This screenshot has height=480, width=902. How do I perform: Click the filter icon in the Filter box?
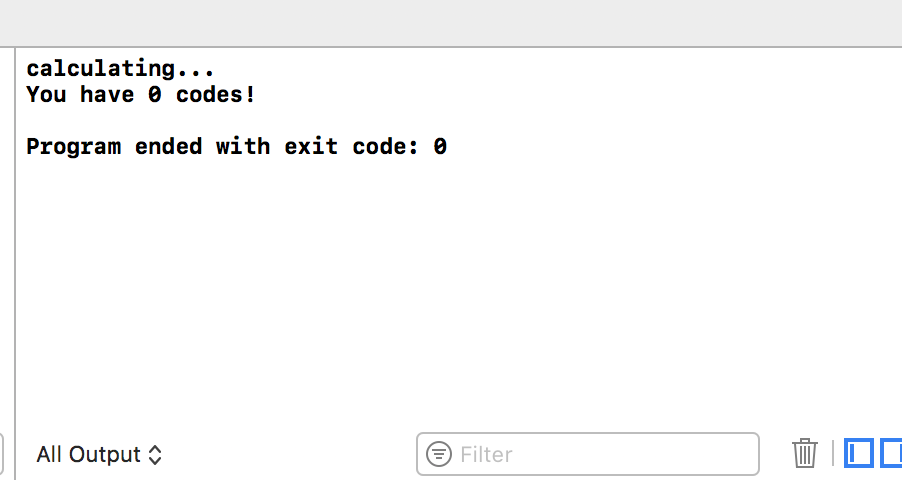(x=438, y=454)
